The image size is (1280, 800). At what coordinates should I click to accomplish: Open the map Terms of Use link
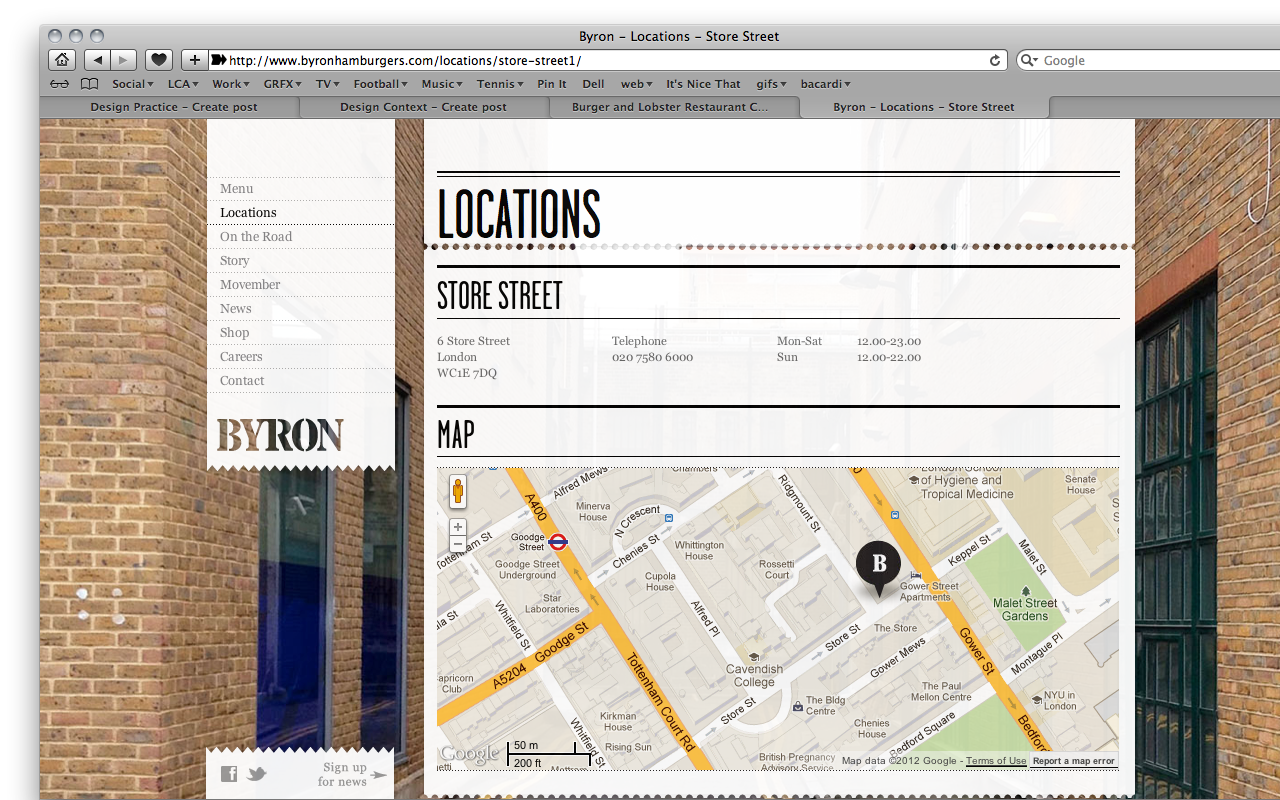[x=996, y=761]
